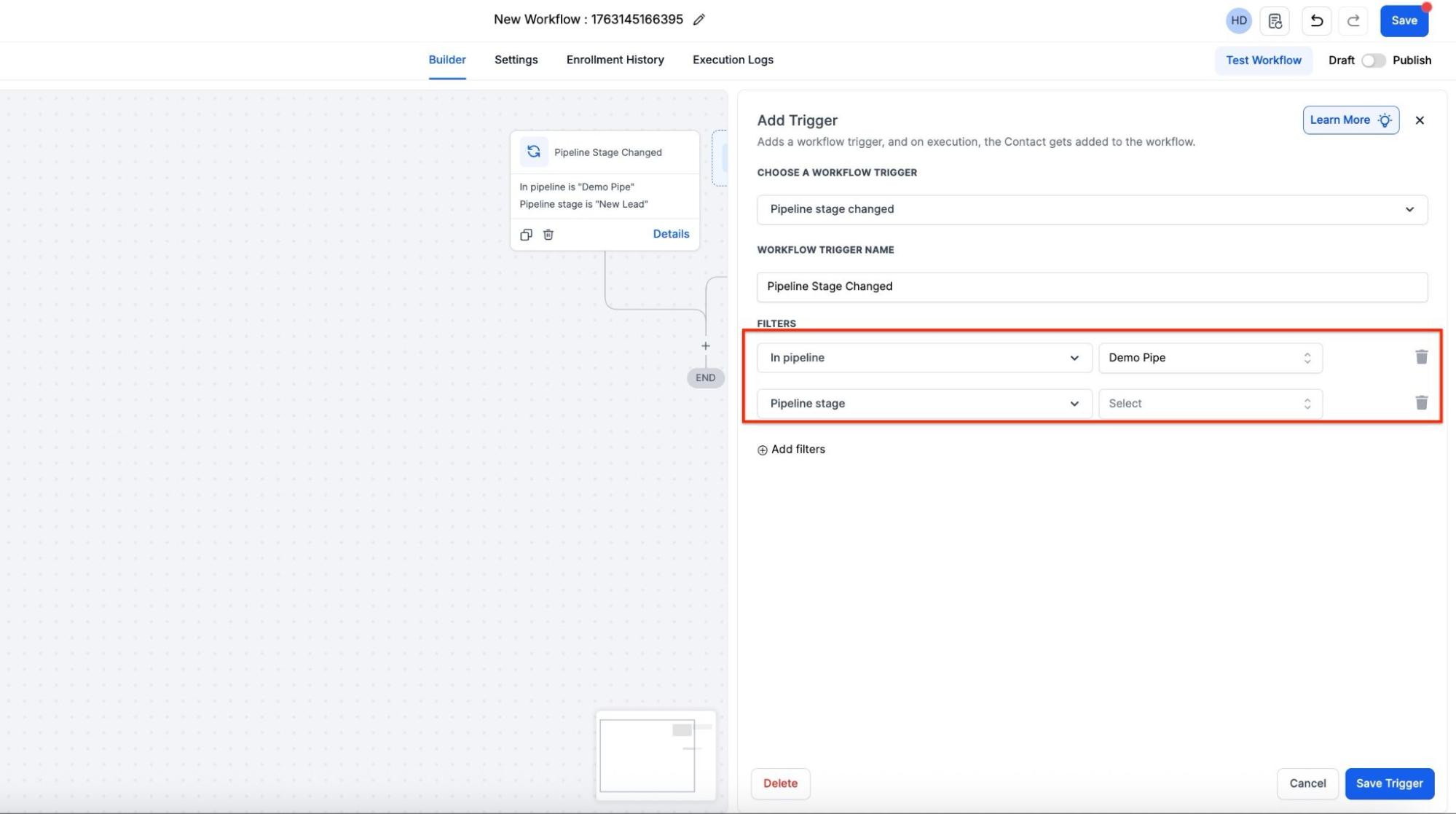Viewport: 1456px width, 814px height.
Task: Click the Workflow Trigger Name input field
Action: tap(1091, 286)
